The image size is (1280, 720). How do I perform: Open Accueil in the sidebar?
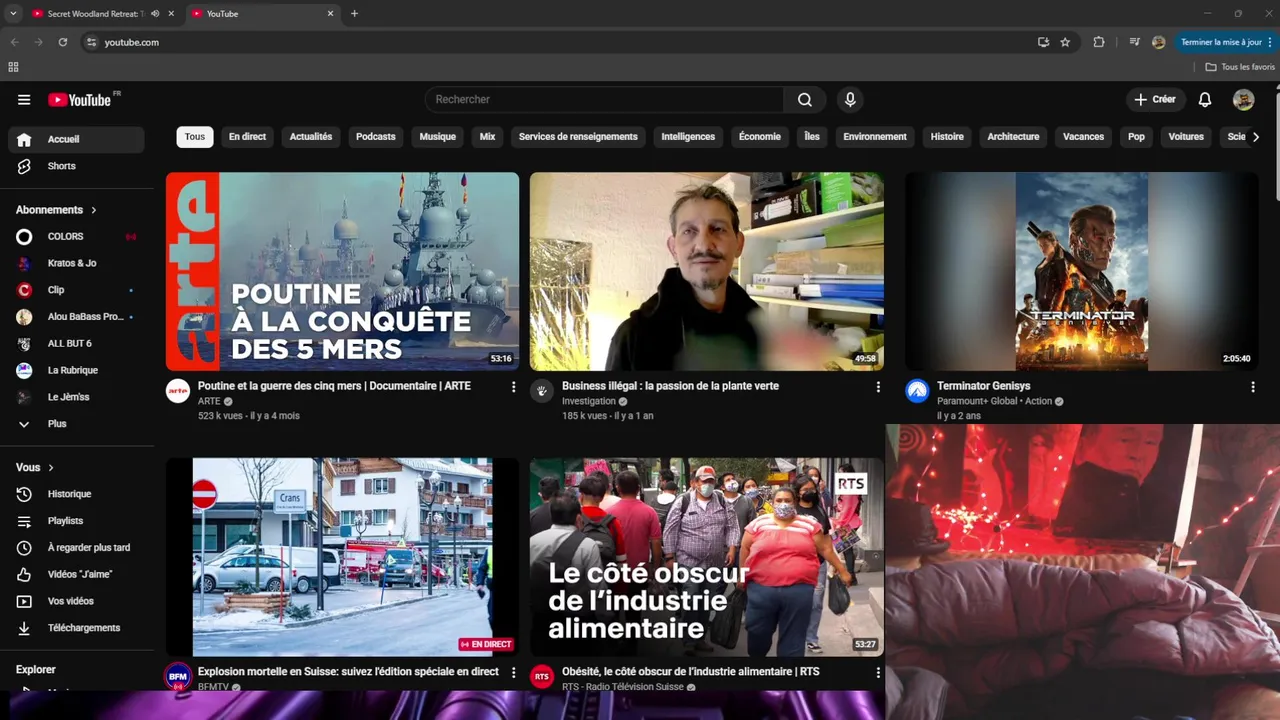click(76, 139)
